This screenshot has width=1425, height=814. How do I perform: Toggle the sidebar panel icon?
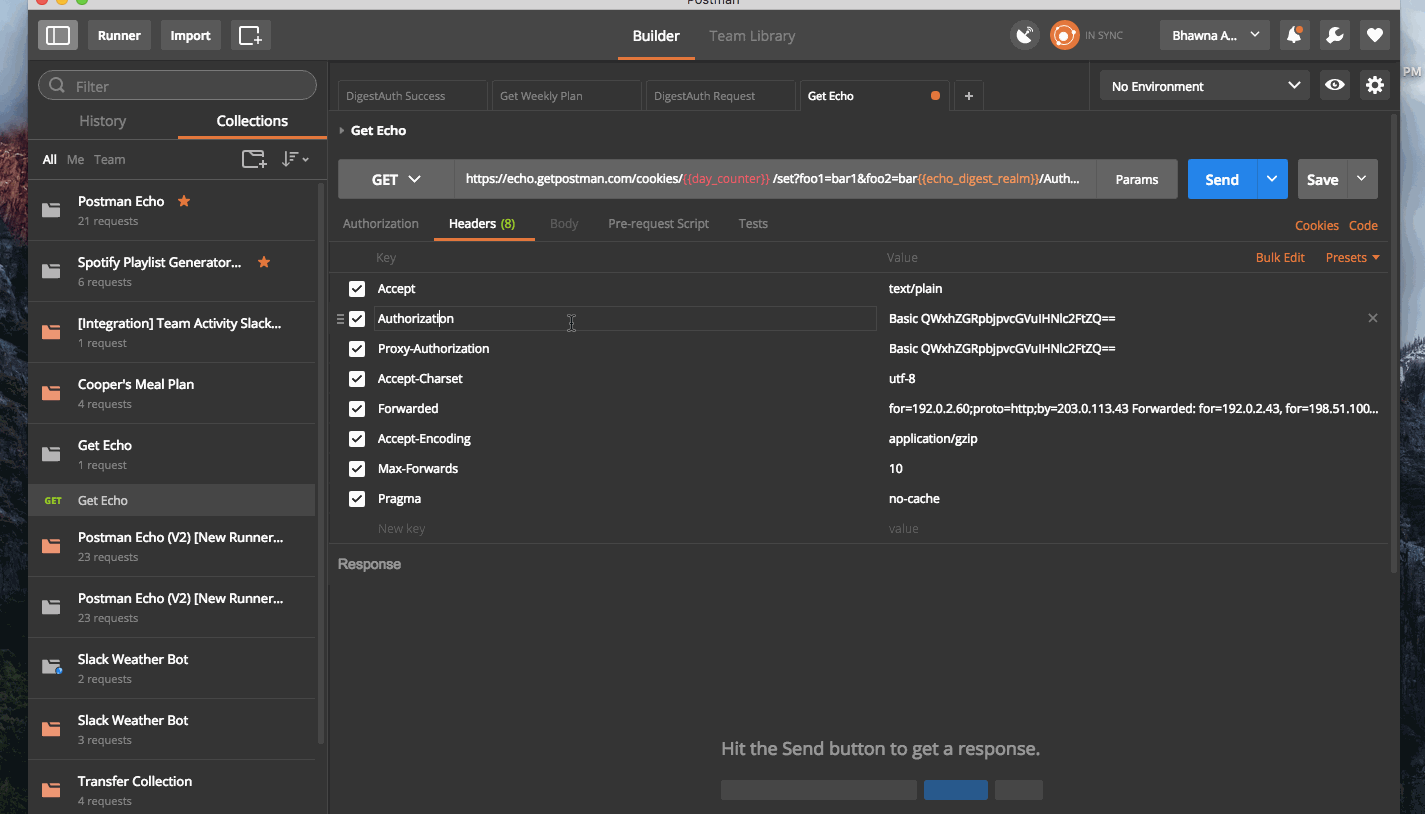point(58,36)
